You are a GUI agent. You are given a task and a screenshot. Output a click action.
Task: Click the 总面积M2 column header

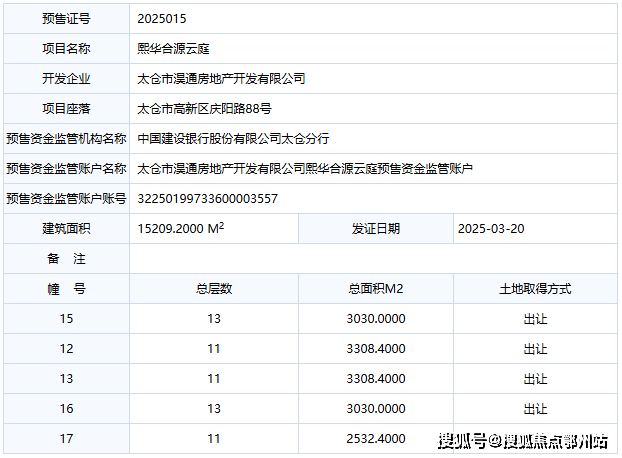(x=376, y=289)
